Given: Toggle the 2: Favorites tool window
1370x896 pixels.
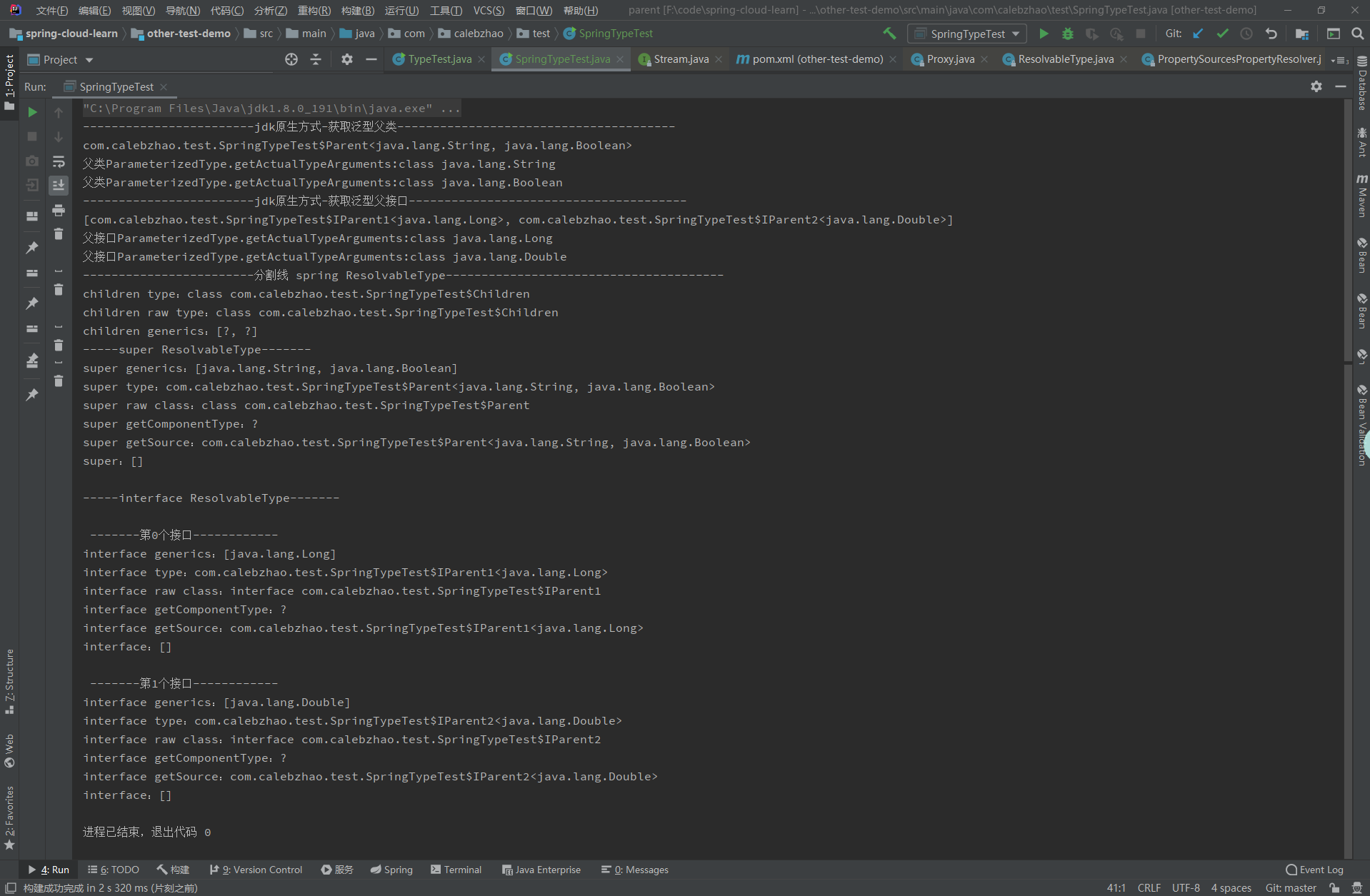Looking at the screenshot, I should click(x=9, y=819).
